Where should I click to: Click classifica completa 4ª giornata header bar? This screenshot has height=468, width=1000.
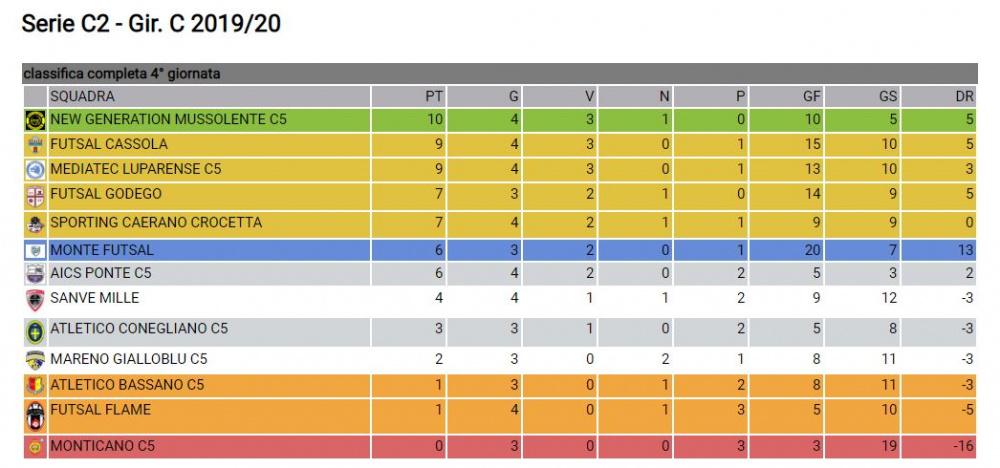click(x=500, y=74)
